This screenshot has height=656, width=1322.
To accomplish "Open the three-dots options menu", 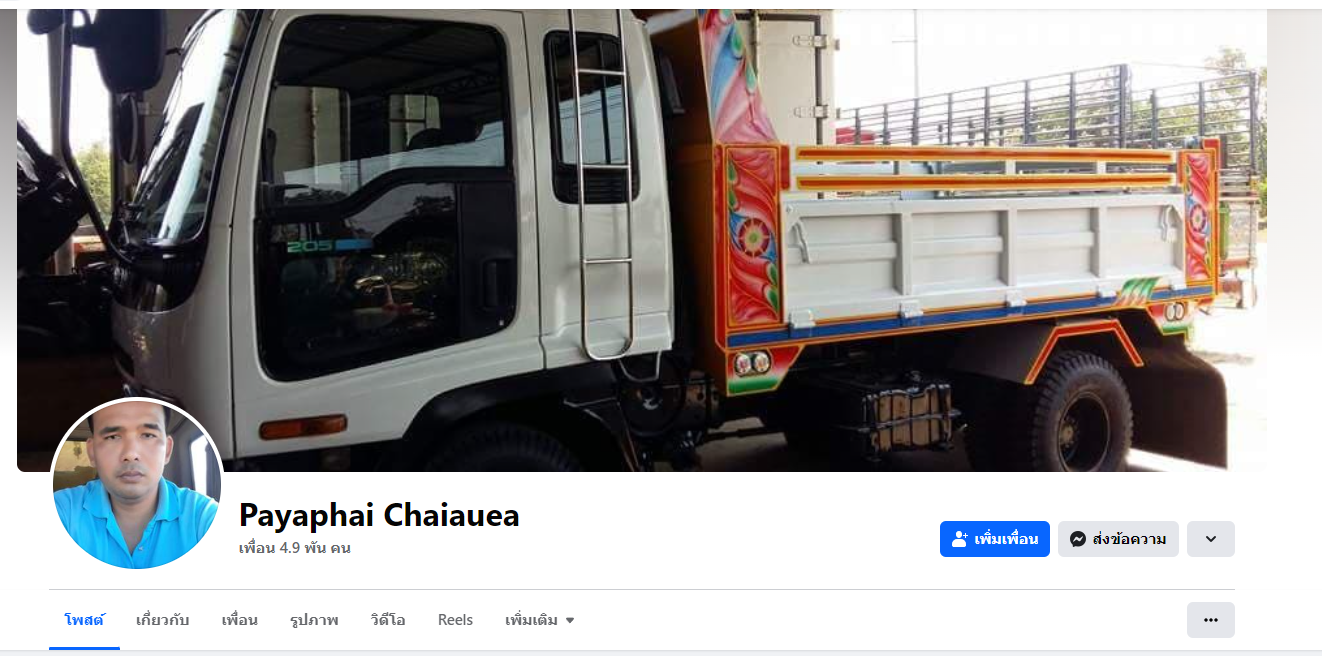I will 1211,620.
